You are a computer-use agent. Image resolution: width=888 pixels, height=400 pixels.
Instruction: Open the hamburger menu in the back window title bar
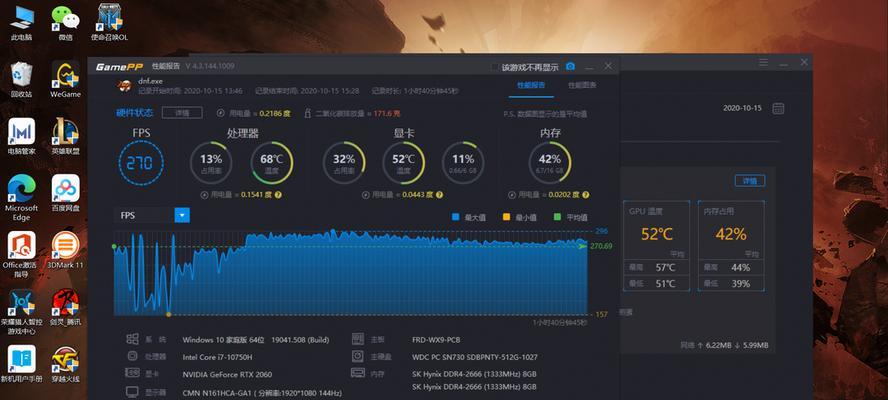(x=764, y=62)
